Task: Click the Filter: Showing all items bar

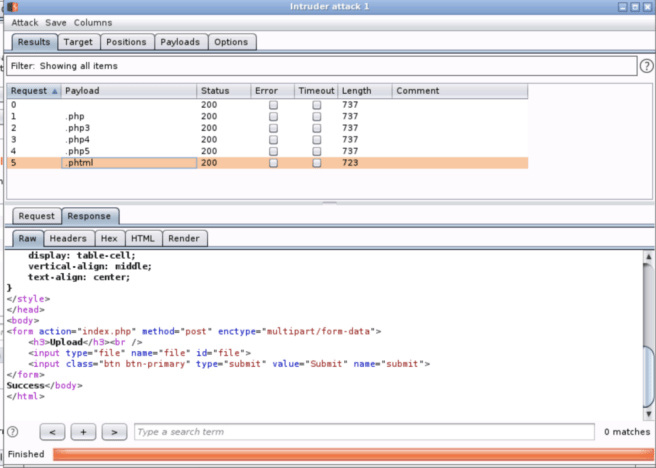Action: [320, 66]
